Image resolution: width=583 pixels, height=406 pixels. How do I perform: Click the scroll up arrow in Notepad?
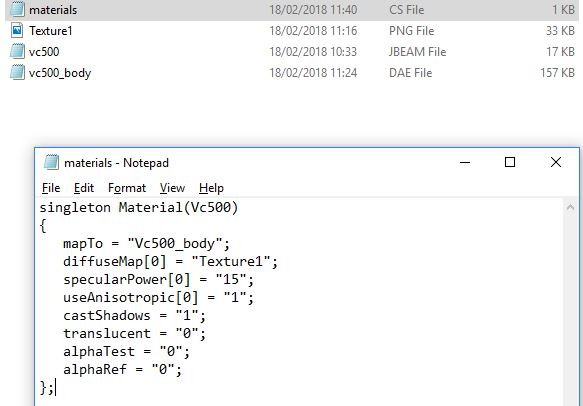click(570, 207)
